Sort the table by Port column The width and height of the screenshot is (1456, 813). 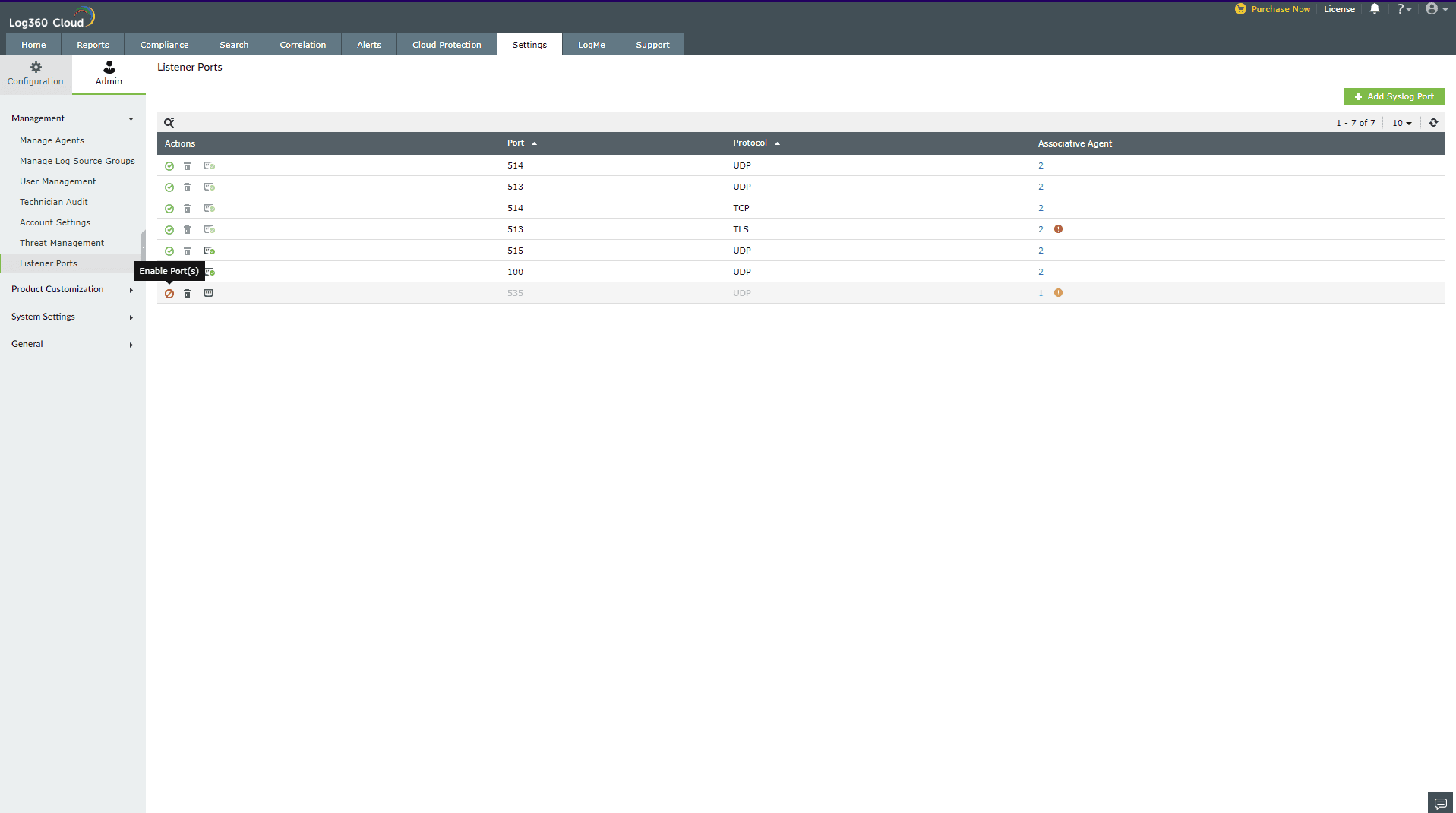(x=522, y=143)
